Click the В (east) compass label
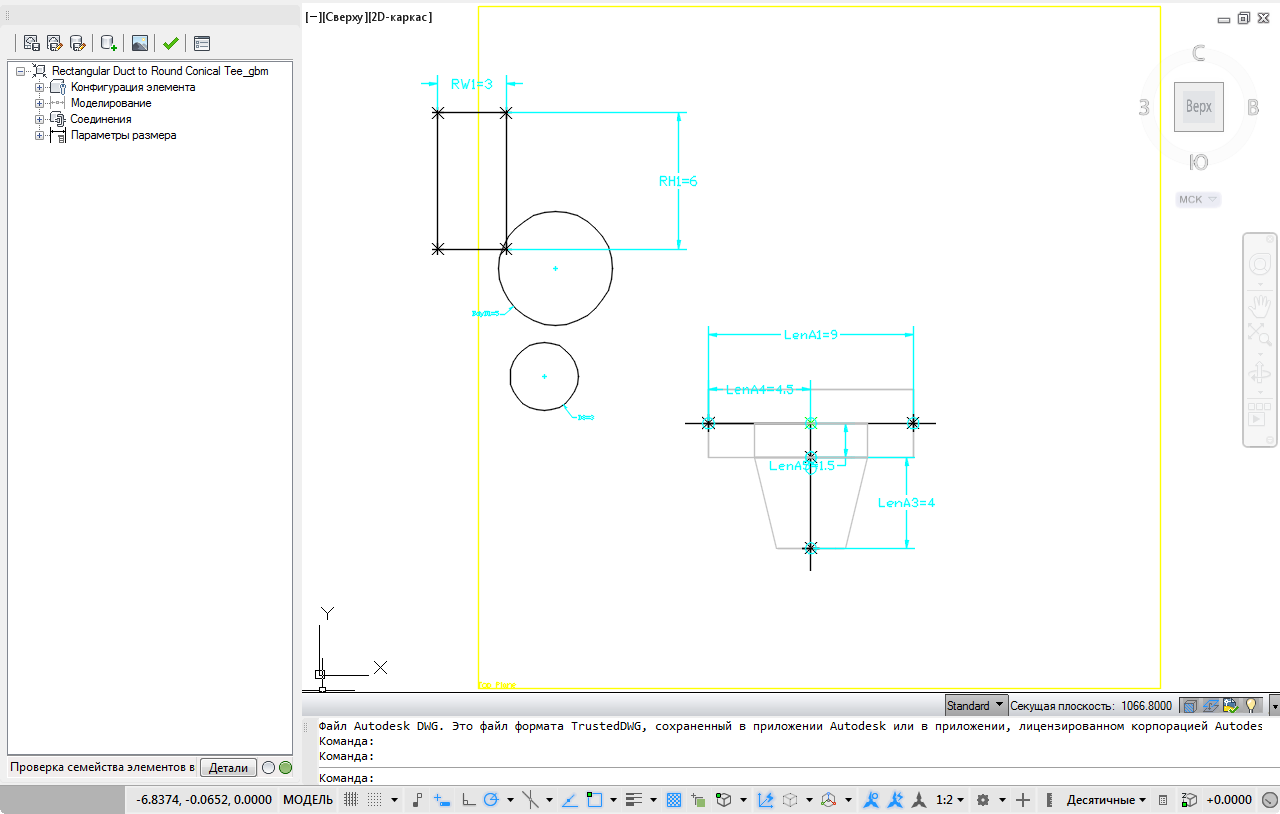This screenshot has height=814, width=1280. pyautogui.click(x=1253, y=108)
